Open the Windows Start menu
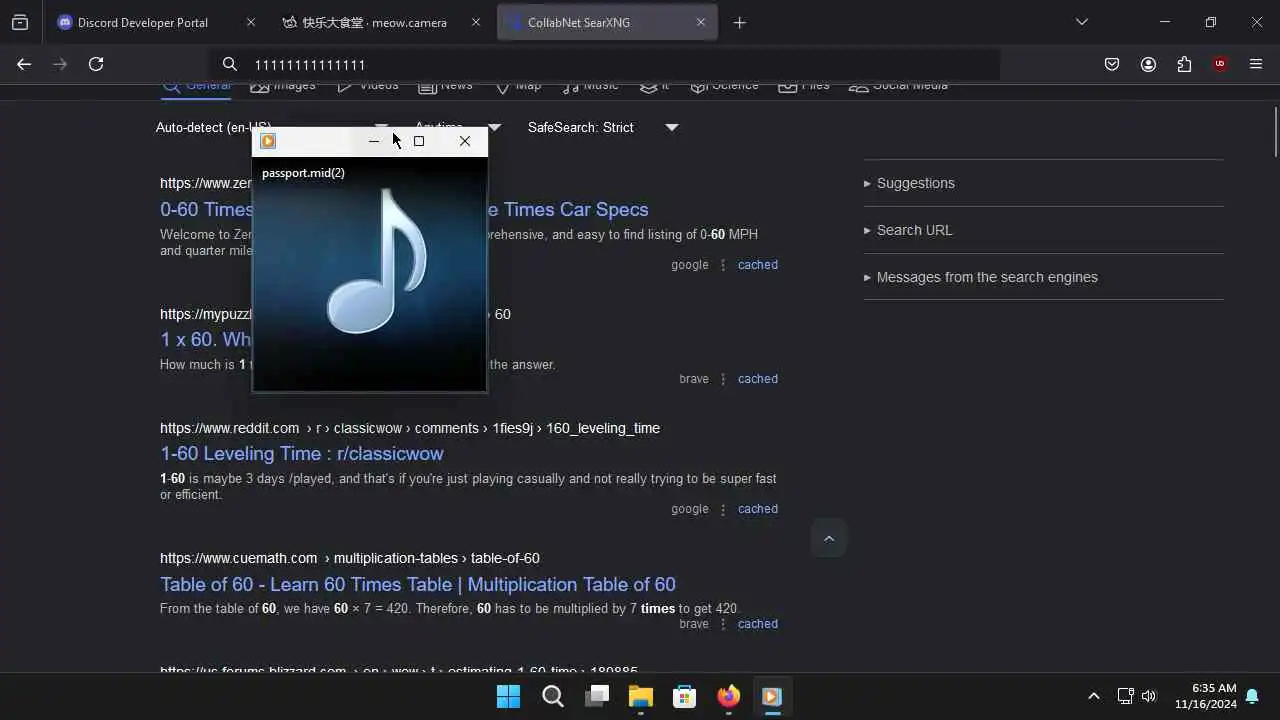The width and height of the screenshot is (1280, 720). click(509, 696)
